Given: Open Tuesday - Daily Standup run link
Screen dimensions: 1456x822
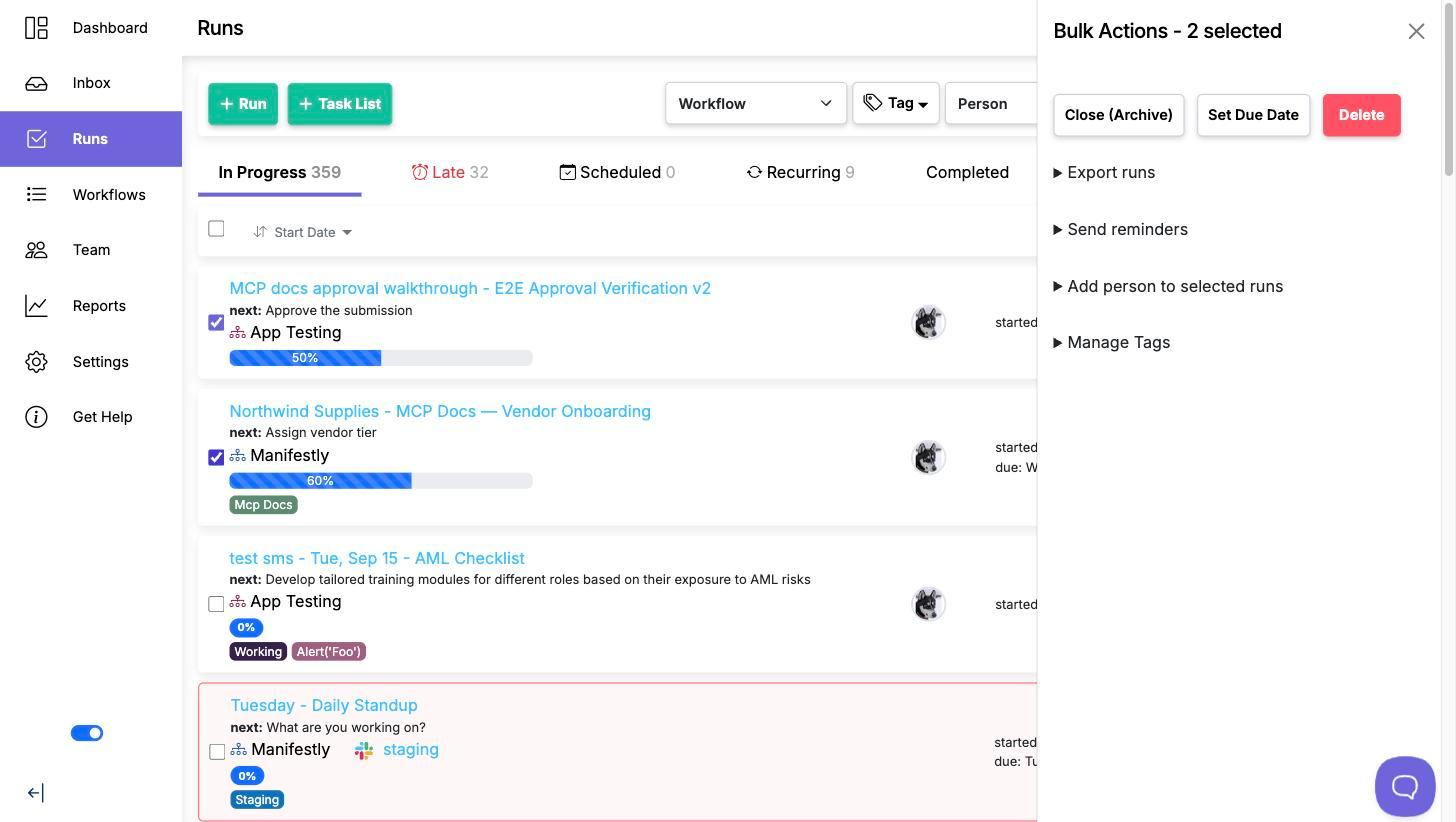Looking at the screenshot, I should click(324, 705).
